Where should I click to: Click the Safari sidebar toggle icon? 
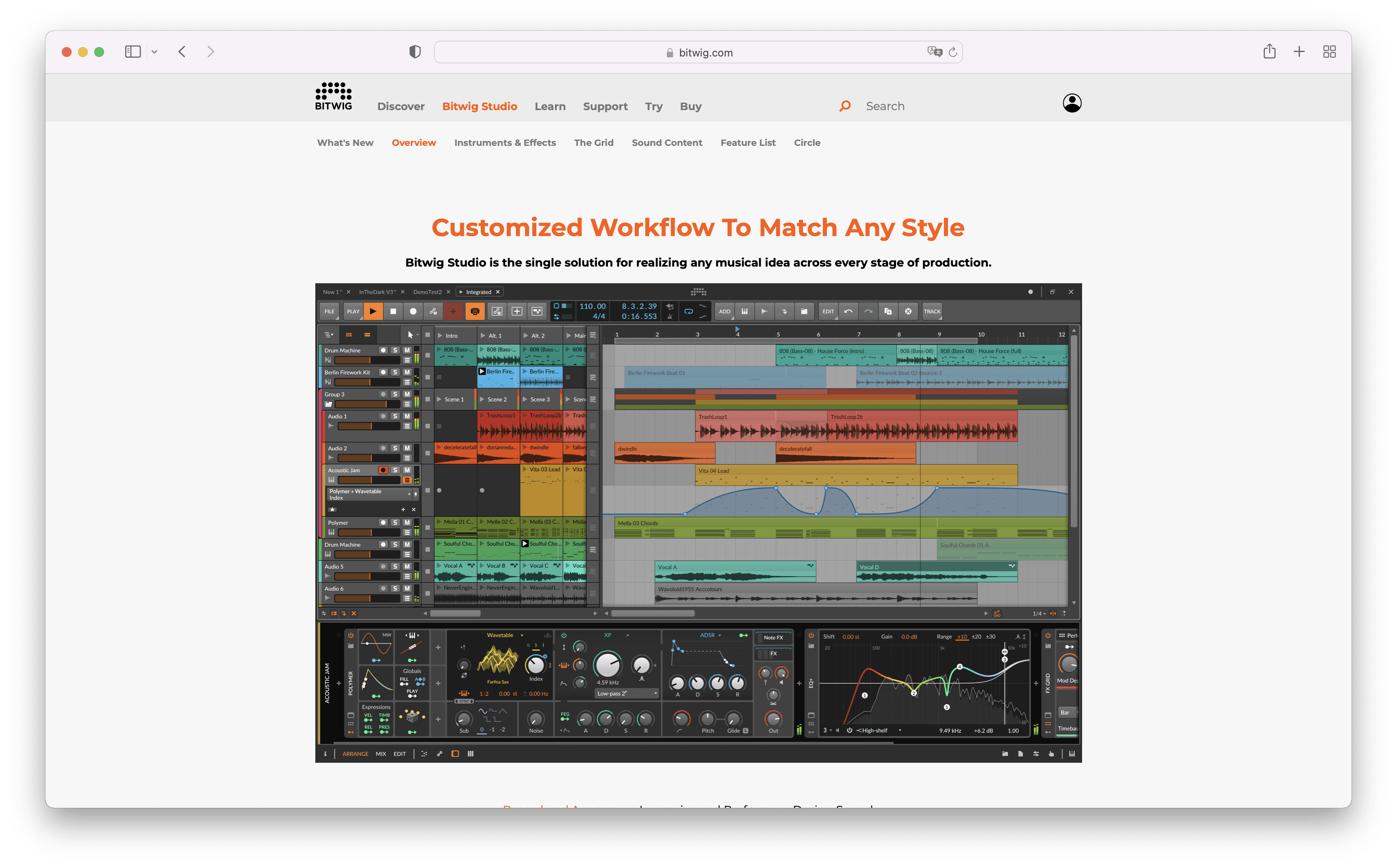[x=132, y=52]
